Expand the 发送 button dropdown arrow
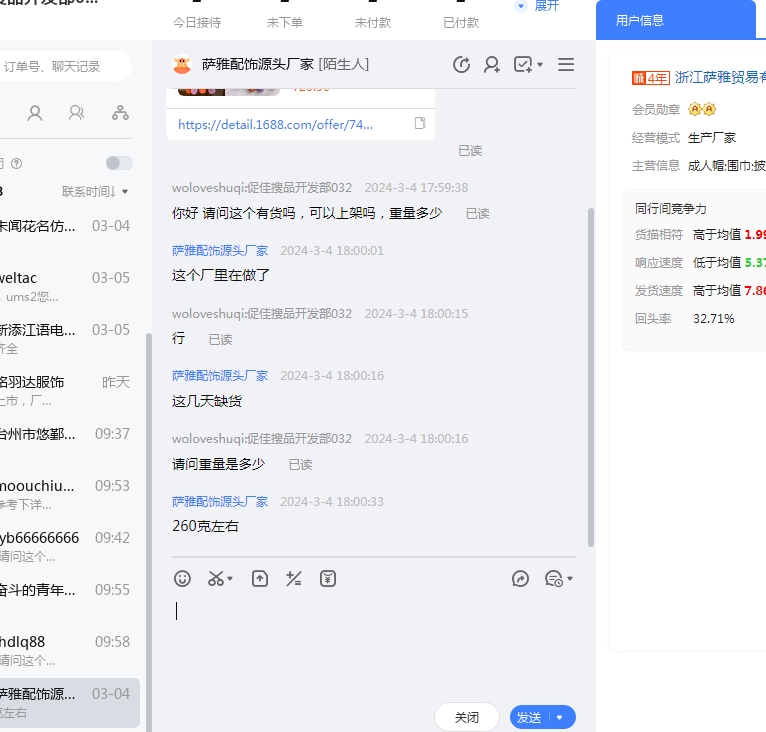The image size is (766, 732). [560, 717]
